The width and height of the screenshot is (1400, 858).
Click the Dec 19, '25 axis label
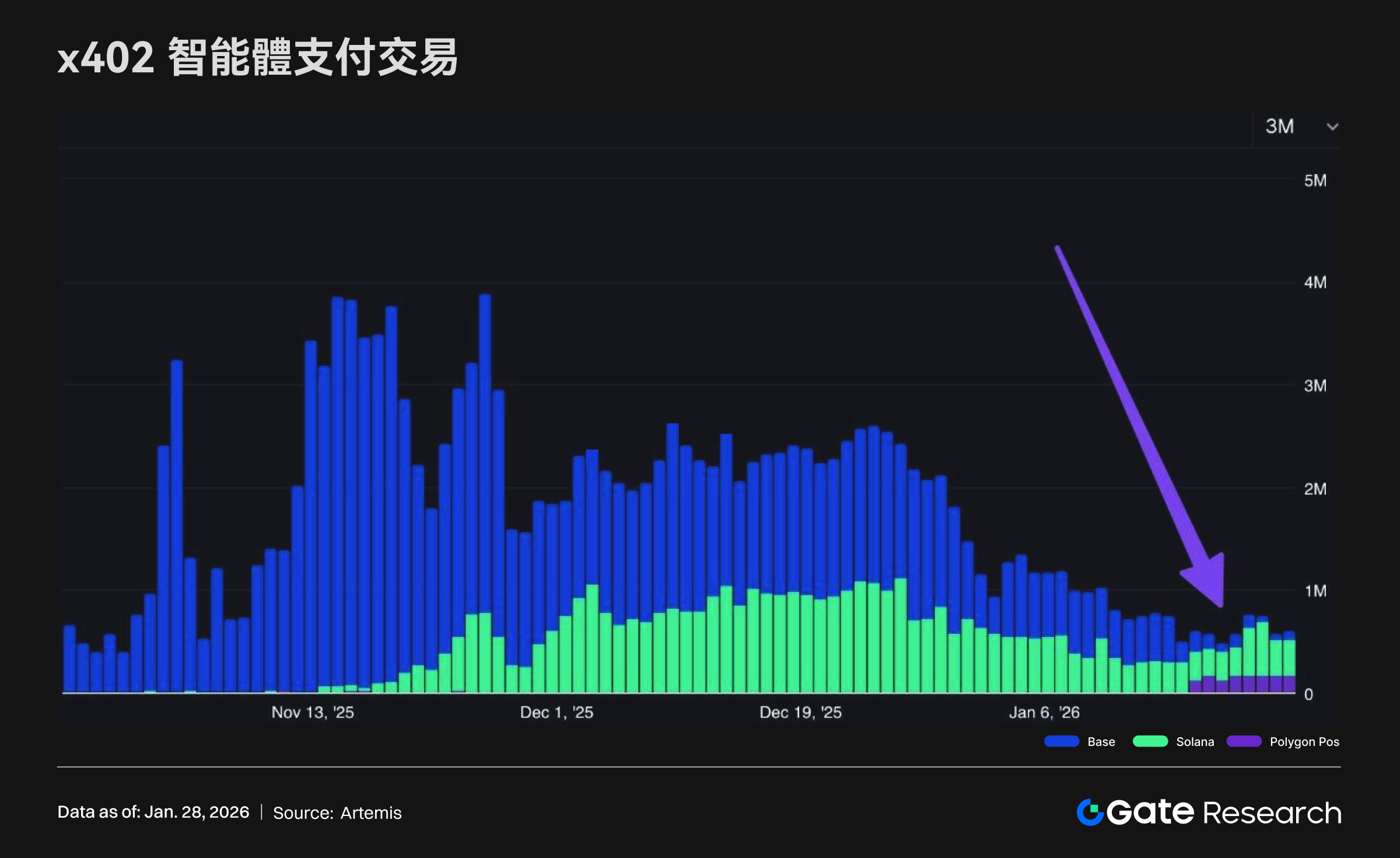tap(800, 713)
